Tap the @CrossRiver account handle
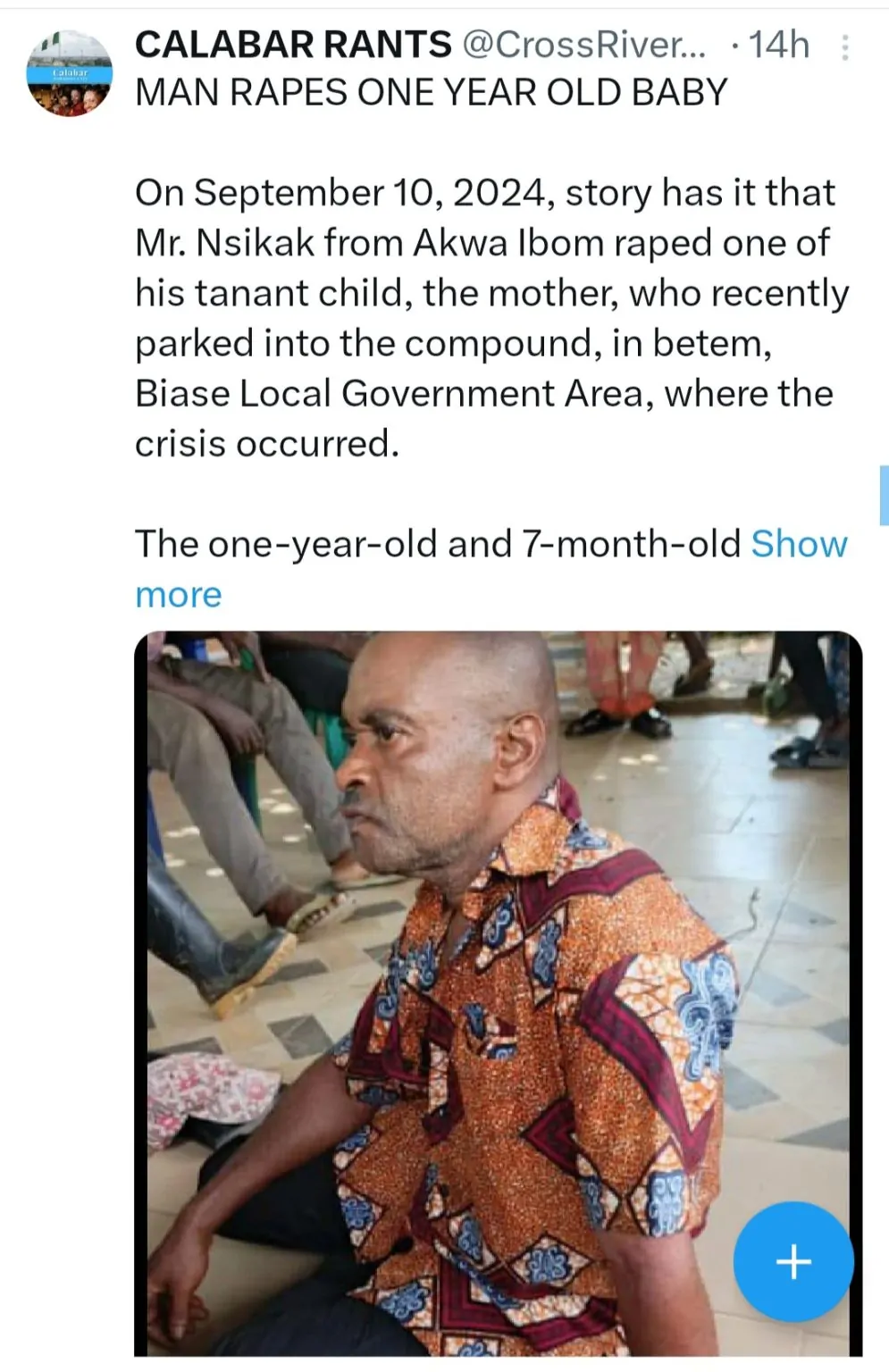 583,45
